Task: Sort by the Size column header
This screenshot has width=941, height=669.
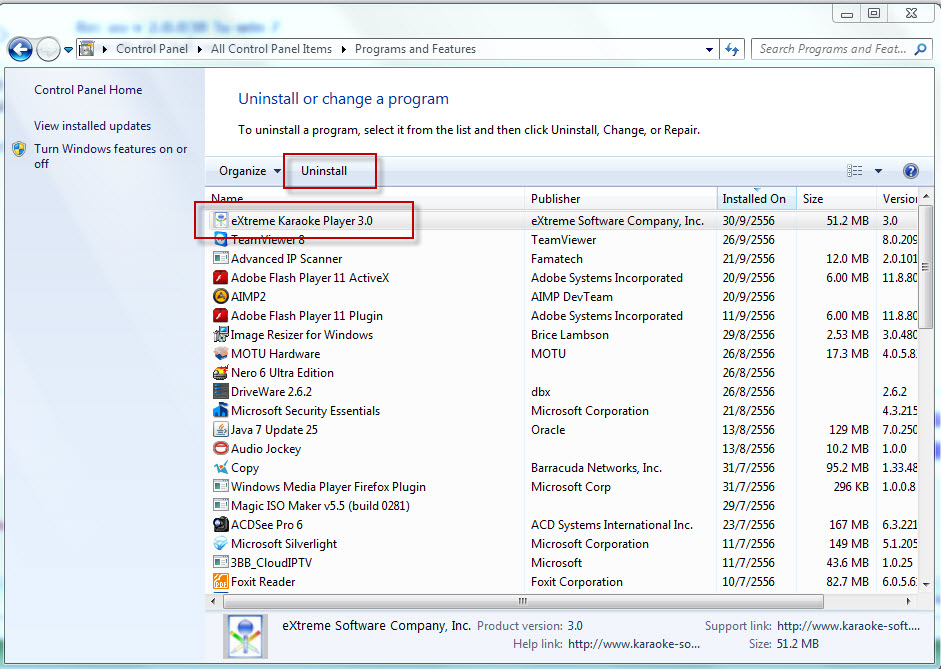Action: [x=836, y=199]
